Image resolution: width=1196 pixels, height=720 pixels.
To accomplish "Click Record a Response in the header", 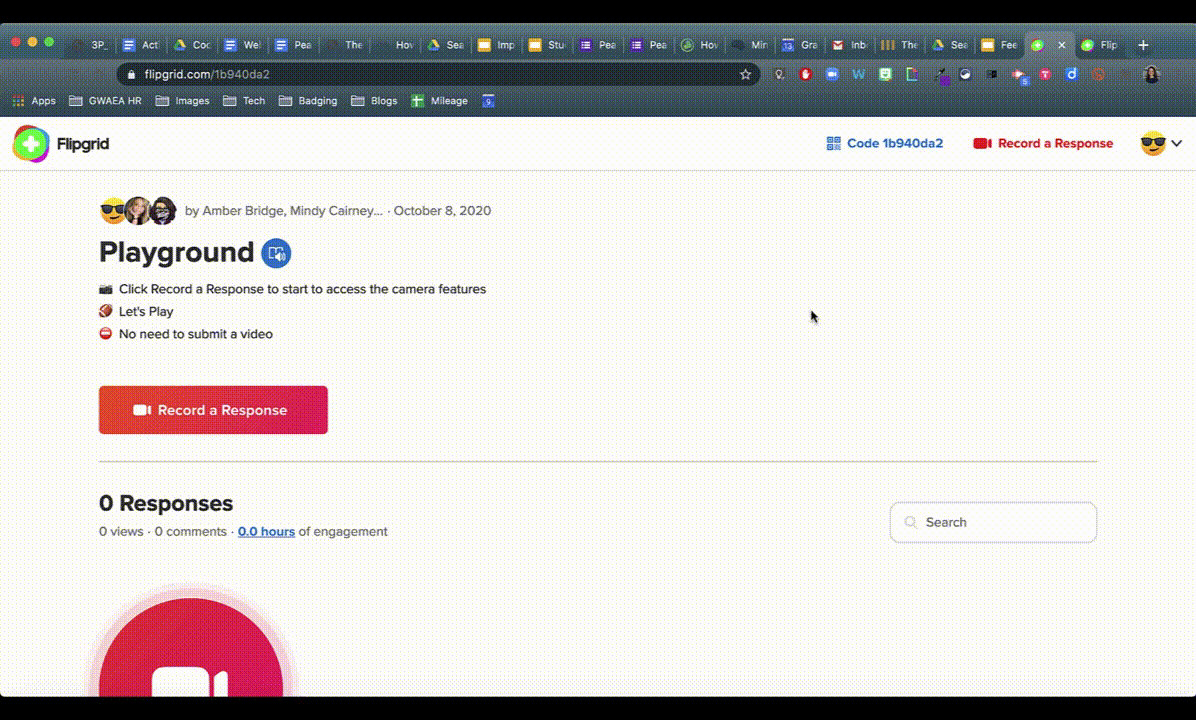I will click(x=1043, y=143).
